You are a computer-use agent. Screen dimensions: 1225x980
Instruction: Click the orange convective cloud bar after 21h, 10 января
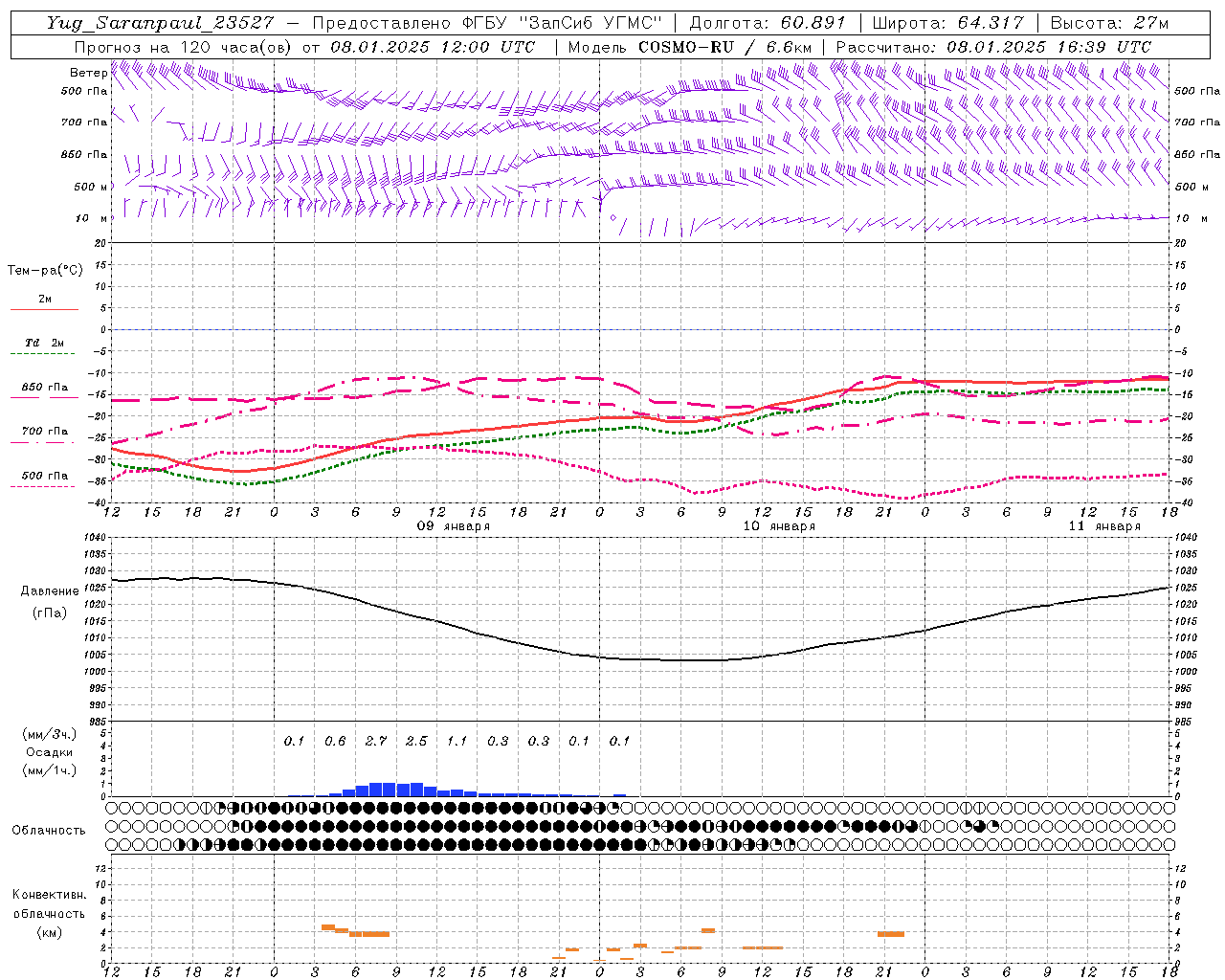pyautogui.click(x=891, y=934)
